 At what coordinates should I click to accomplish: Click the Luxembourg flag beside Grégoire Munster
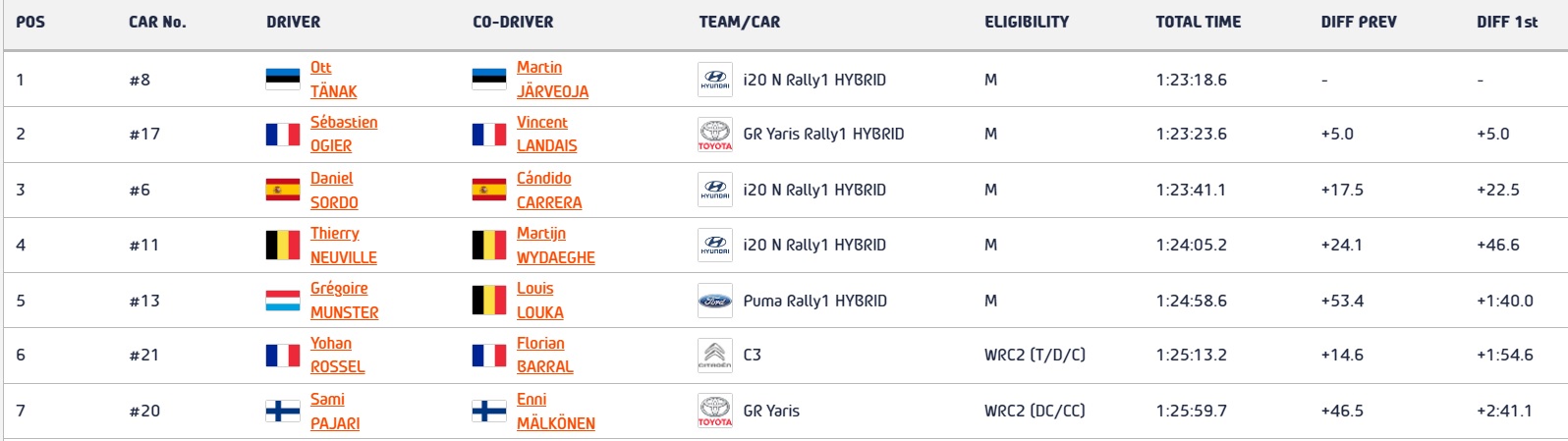(x=283, y=301)
